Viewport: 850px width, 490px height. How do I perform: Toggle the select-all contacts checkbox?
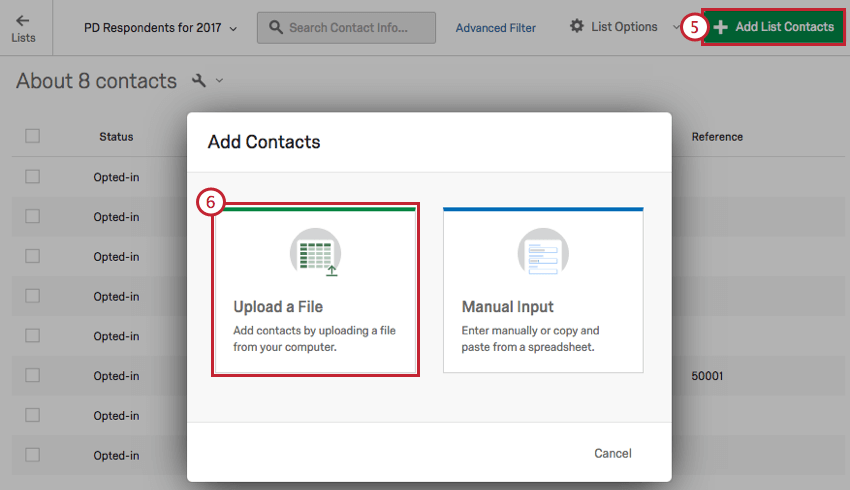click(x=33, y=137)
